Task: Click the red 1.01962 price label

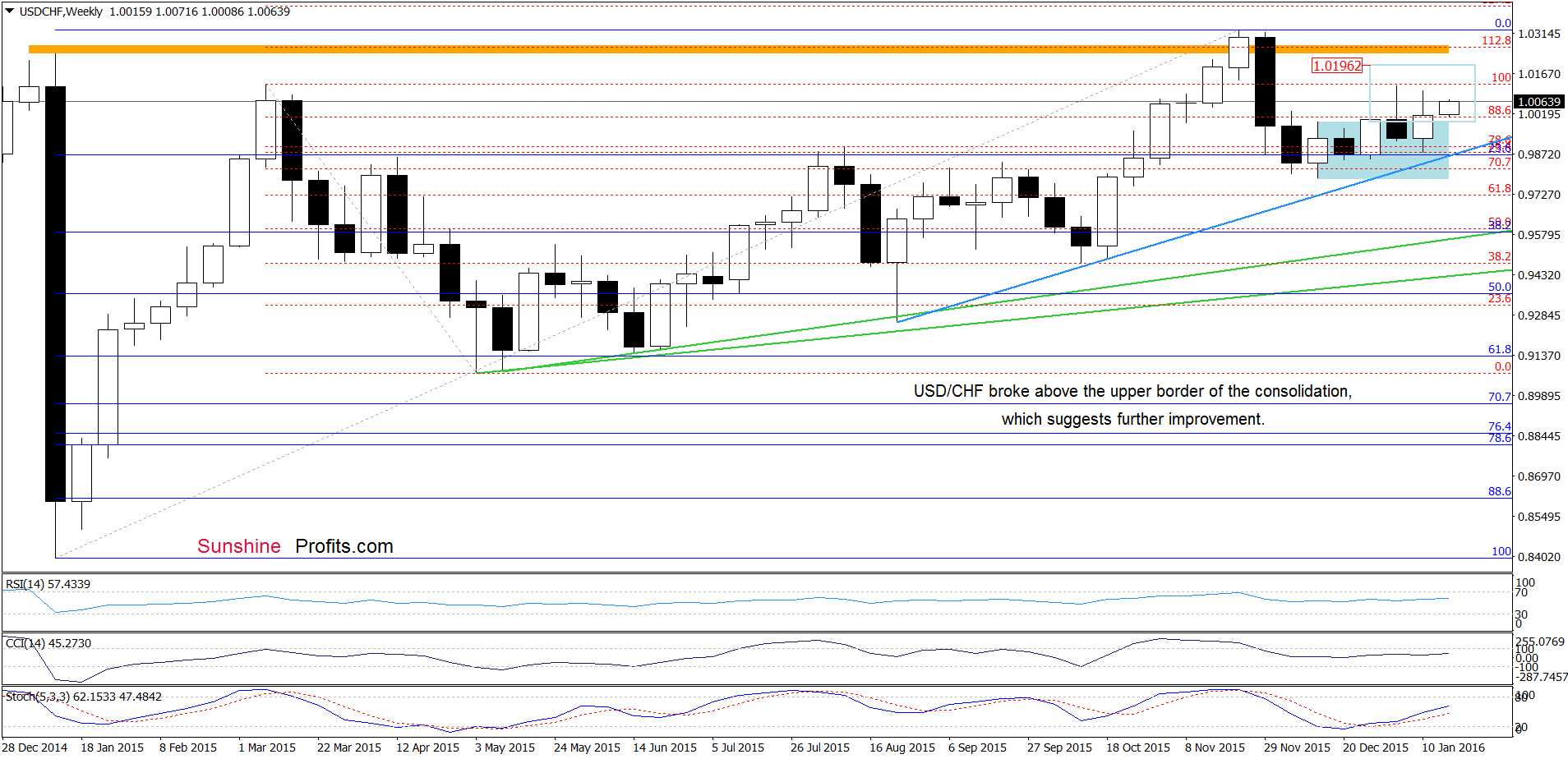Action: point(1337,66)
